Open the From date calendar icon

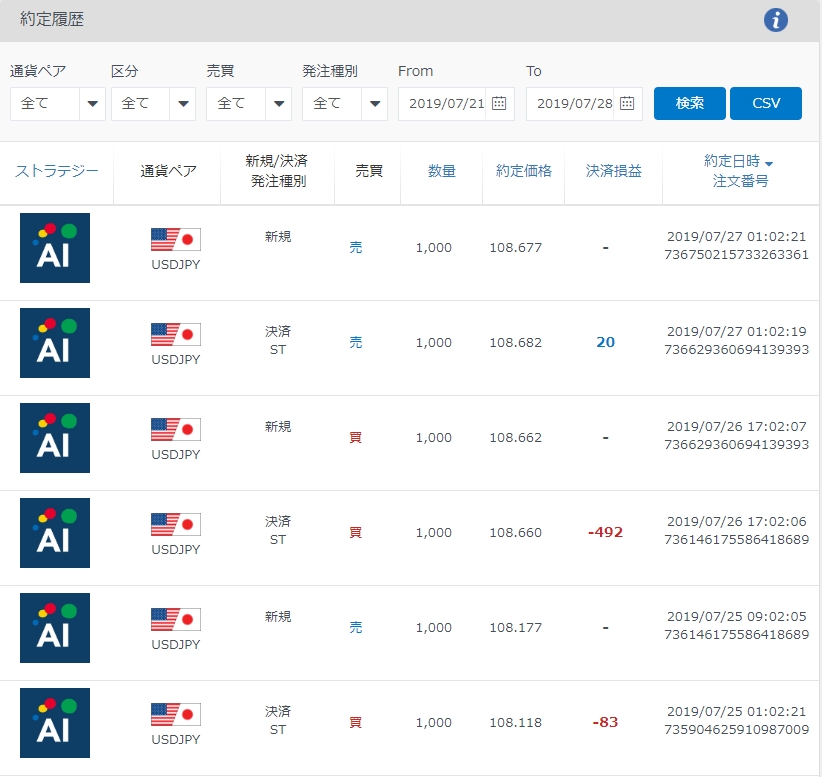499,103
